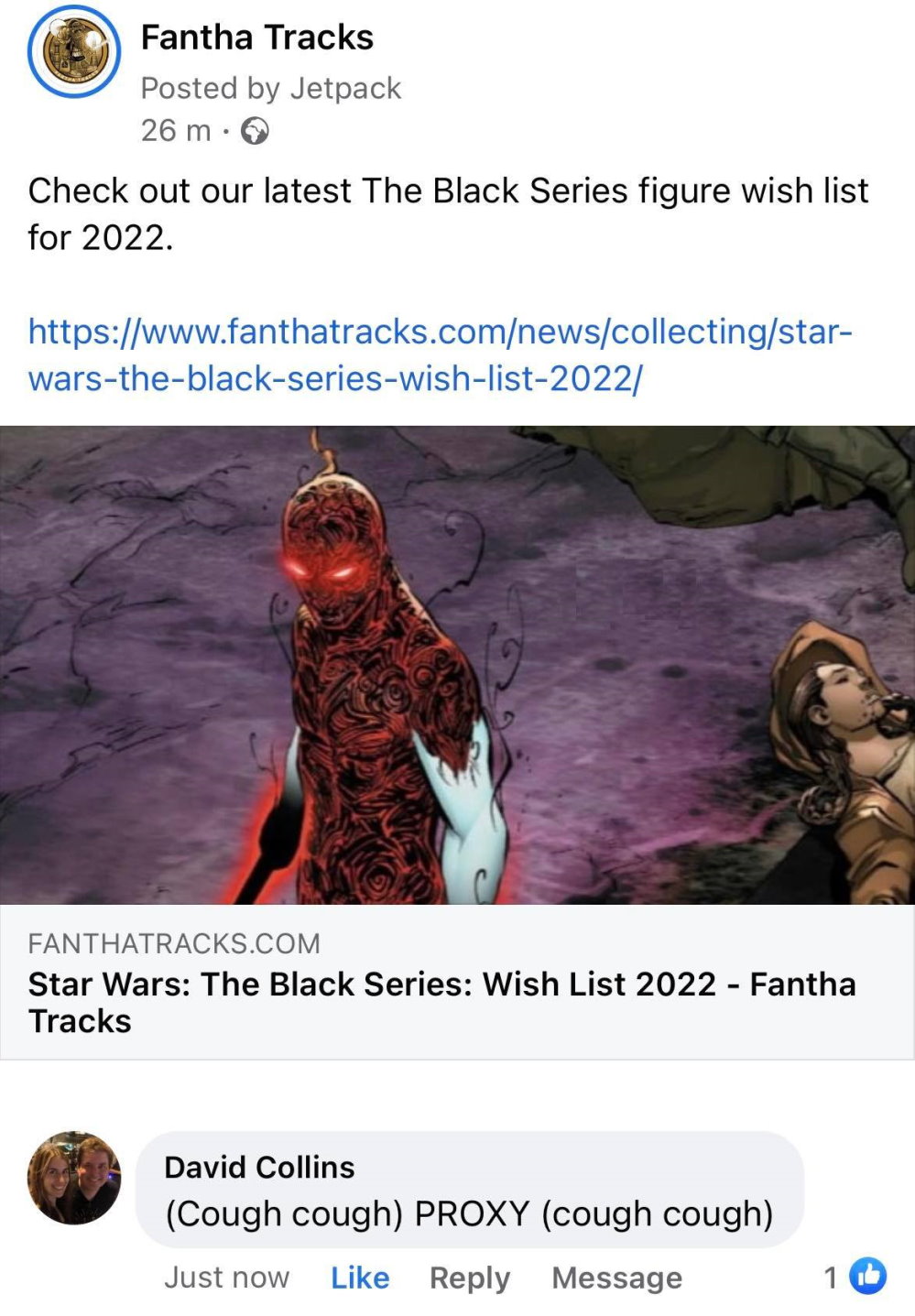
Task: View the reaction count of 1
Action: point(831,1277)
